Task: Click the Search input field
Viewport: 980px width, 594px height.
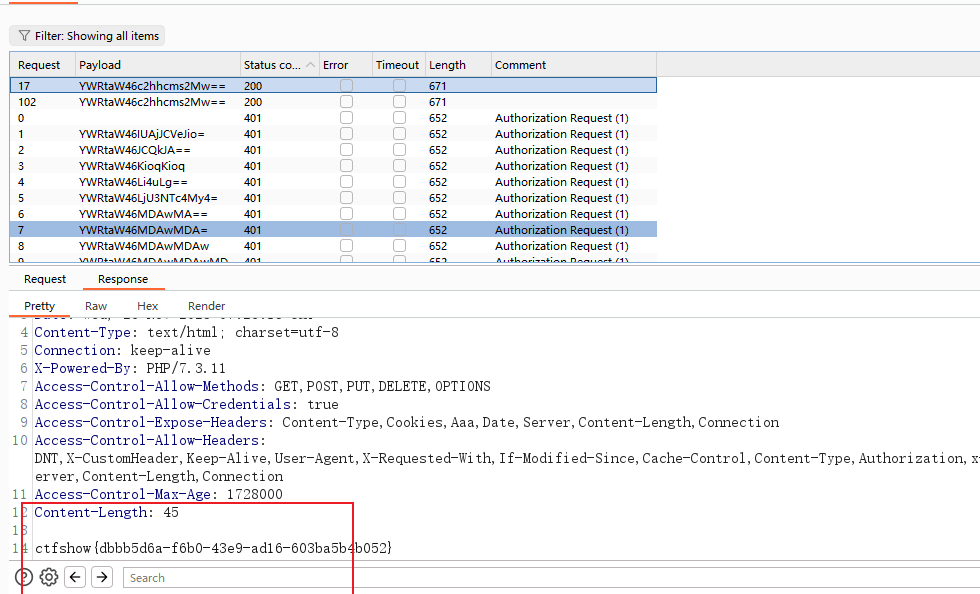Action: pos(550,578)
